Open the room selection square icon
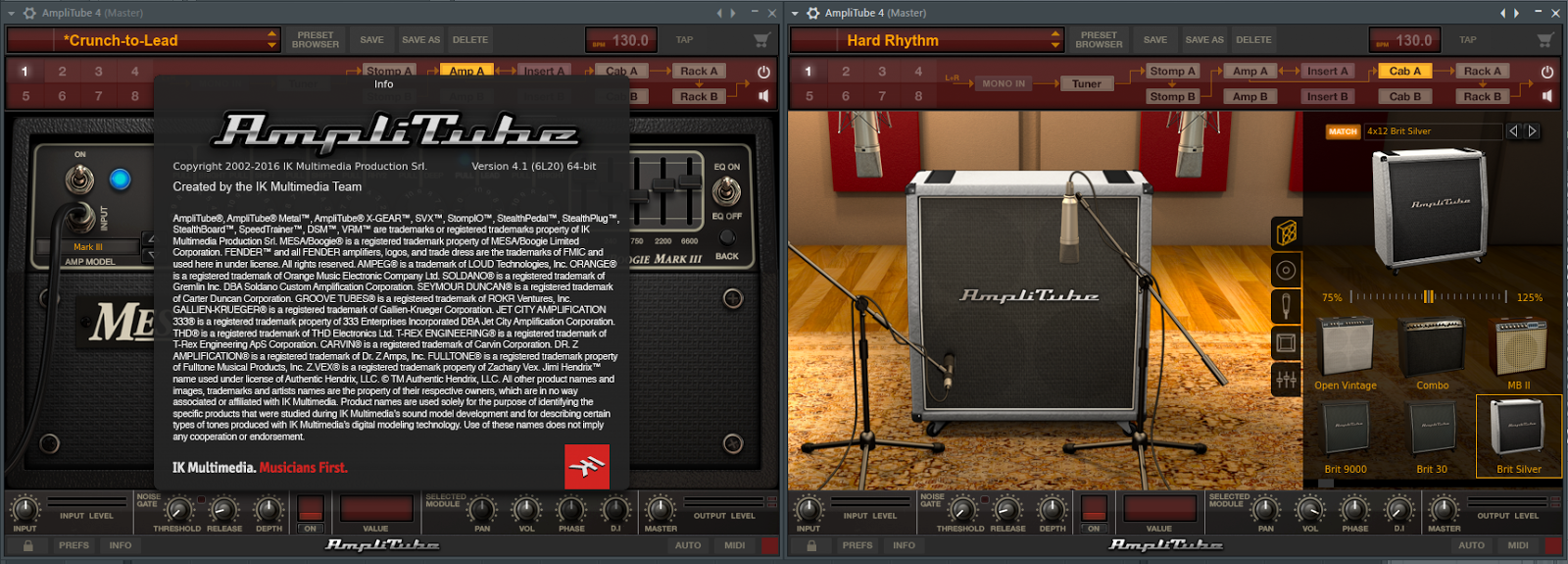Screen dimensions: 1568x564 pos(1286,342)
